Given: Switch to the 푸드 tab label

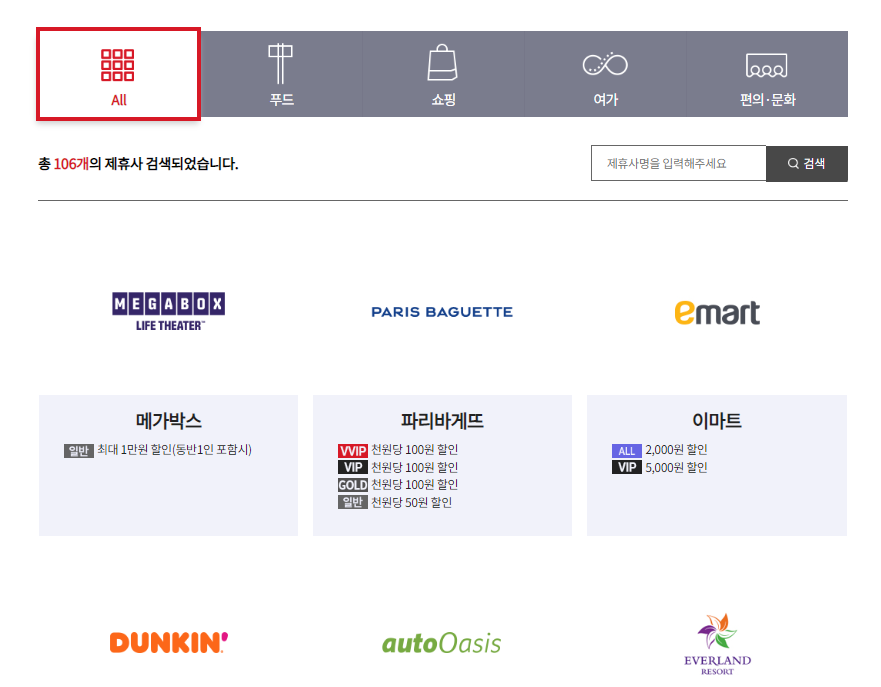Looking at the screenshot, I should point(281,99).
